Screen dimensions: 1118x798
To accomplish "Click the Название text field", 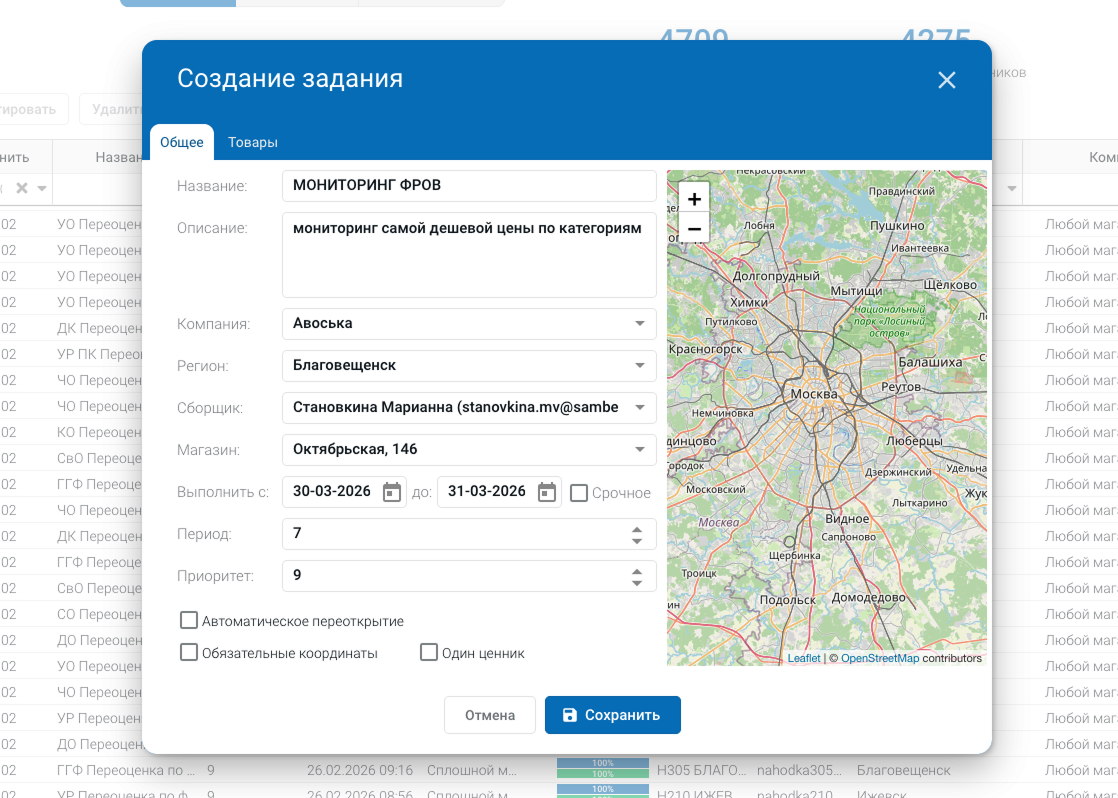I will pyautogui.click(x=469, y=186).
